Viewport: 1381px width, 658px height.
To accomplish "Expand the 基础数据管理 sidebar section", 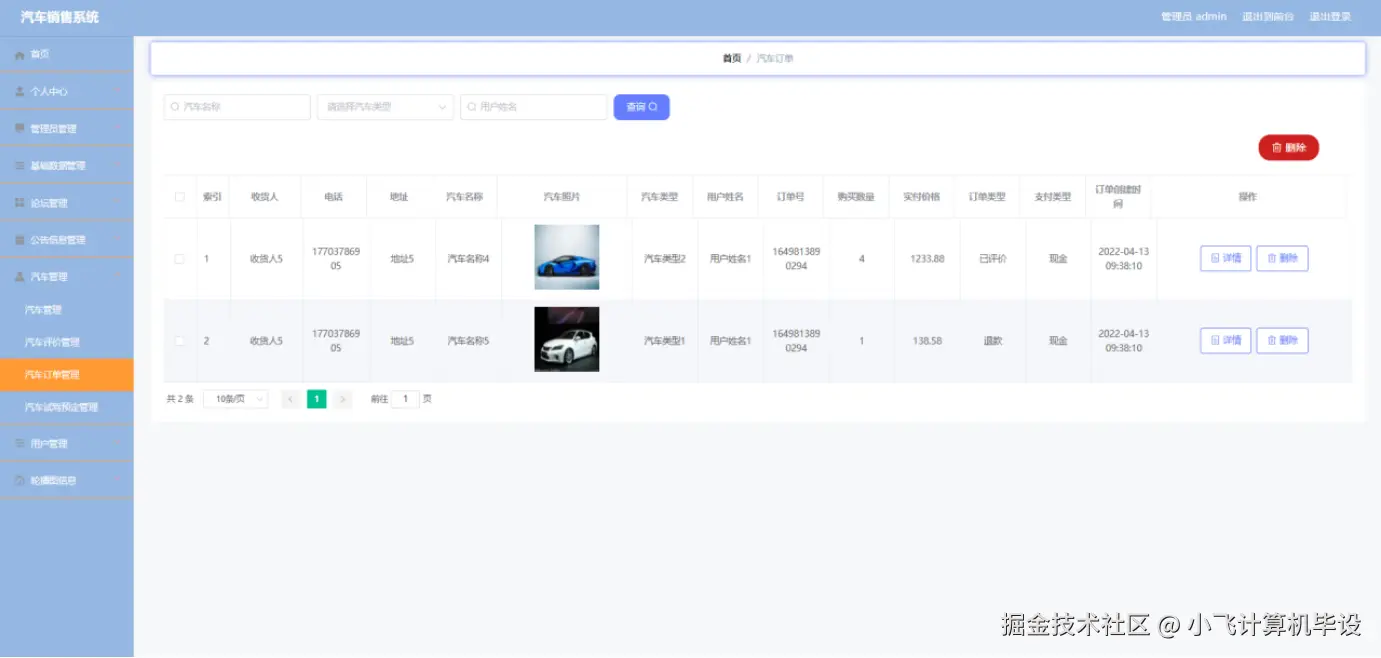I will point(66,165).
